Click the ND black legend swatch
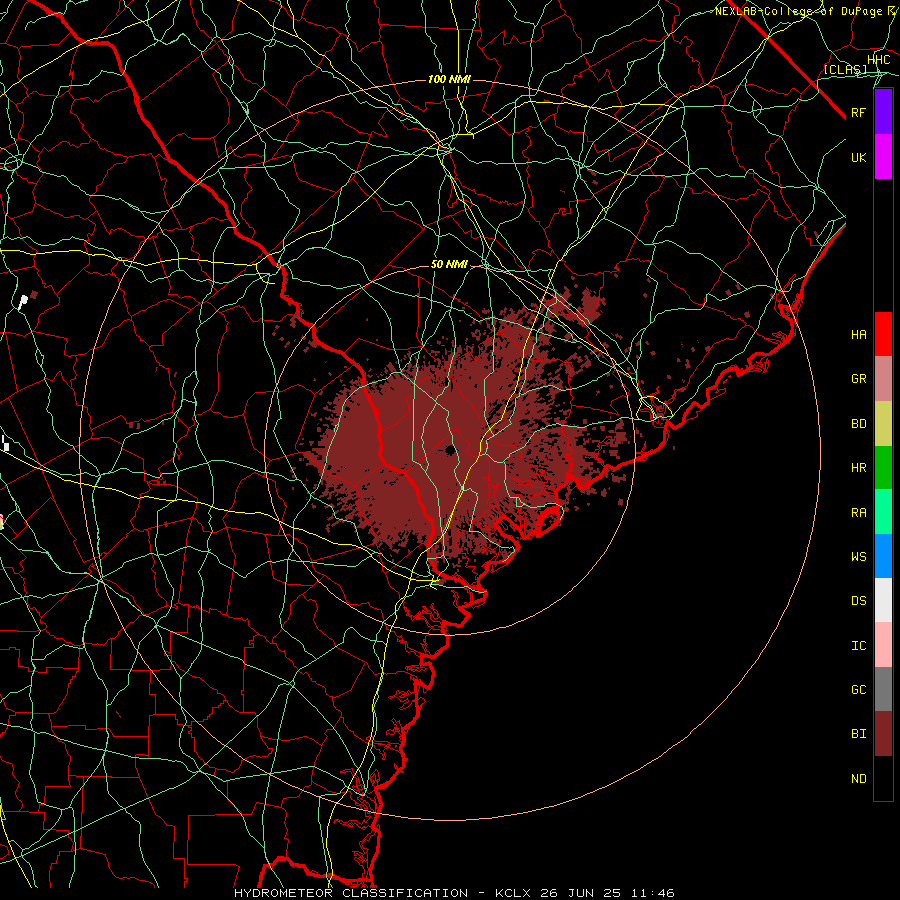 click(x=883, y=778)
